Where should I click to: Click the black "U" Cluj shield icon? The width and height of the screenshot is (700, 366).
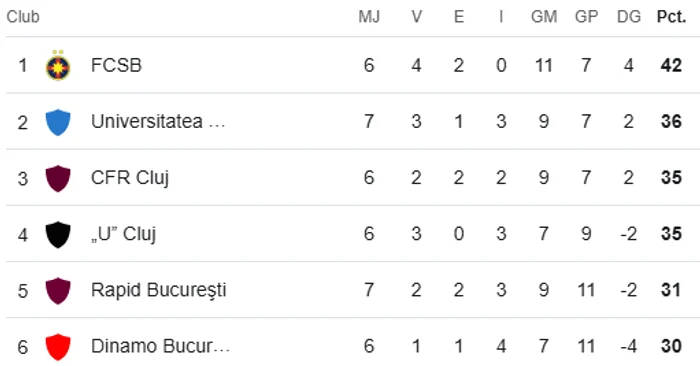[x=58, y=235]
